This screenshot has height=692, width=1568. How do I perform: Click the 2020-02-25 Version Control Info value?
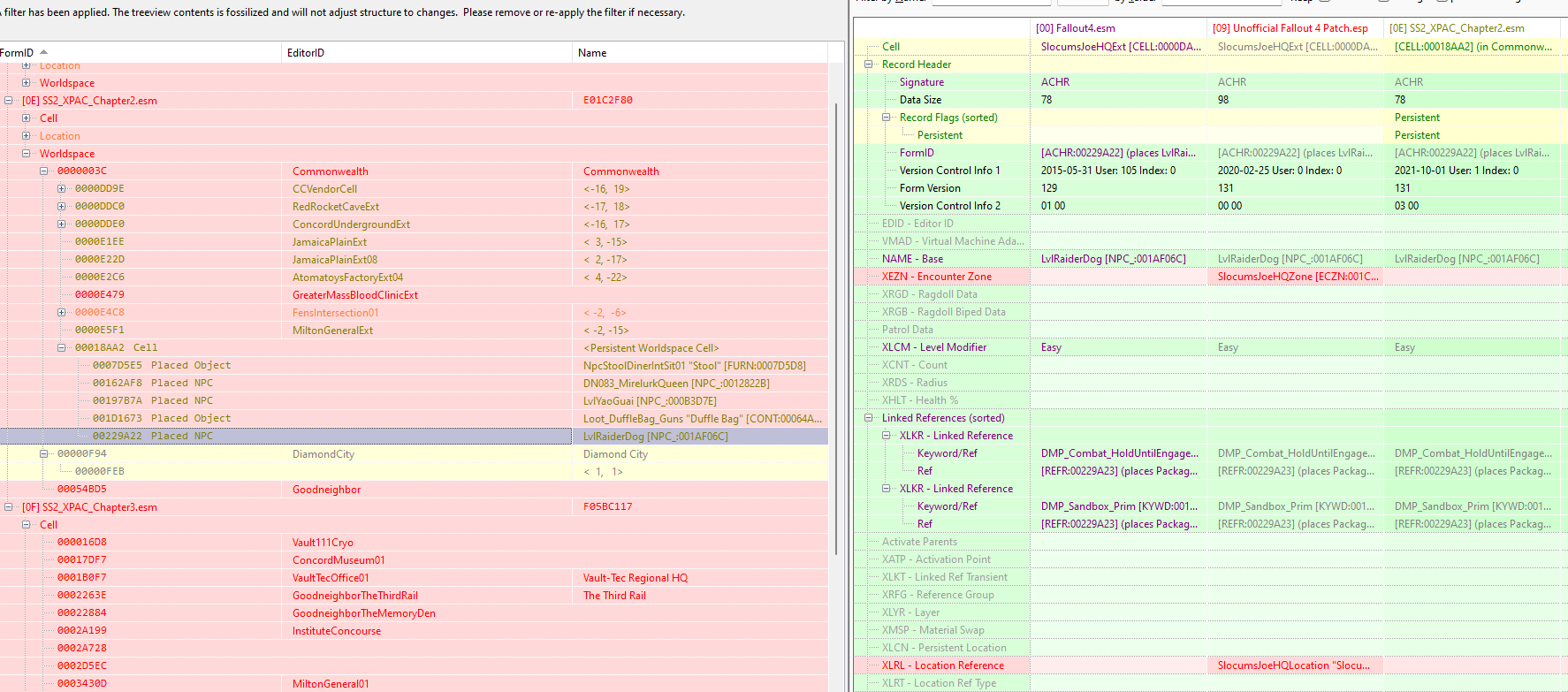1279,171
